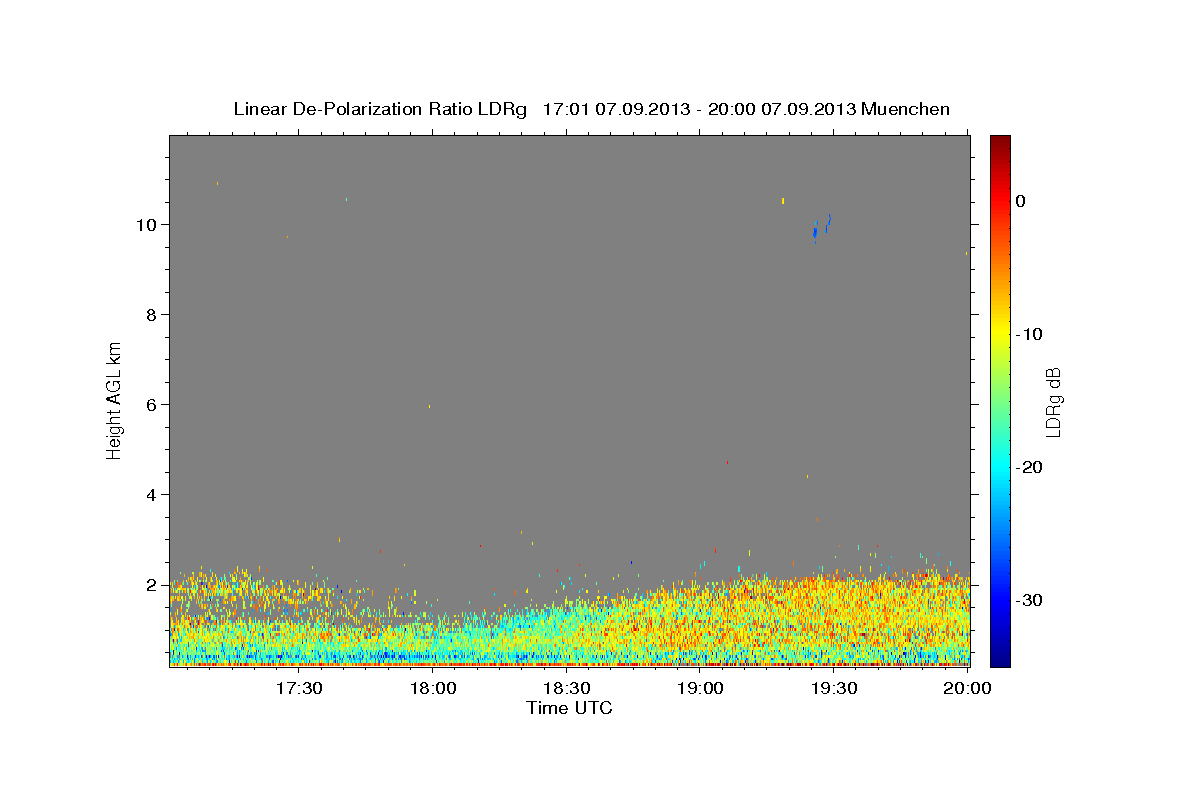This screenshot has height=800, width=1200.
Task: Click the colorbar value 0
Action: (x=1021, y=201)
